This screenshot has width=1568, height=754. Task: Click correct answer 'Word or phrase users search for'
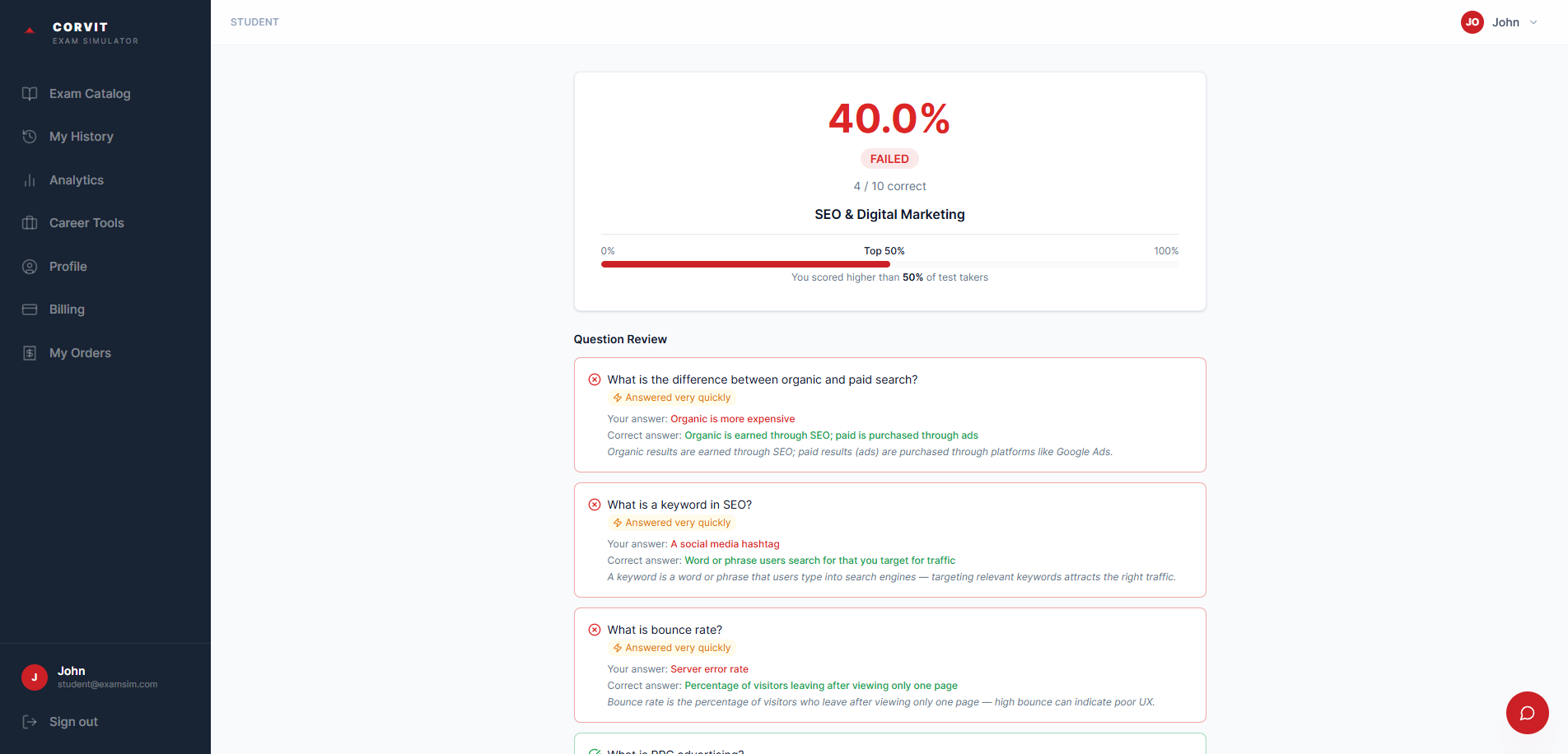click(820, 561)
